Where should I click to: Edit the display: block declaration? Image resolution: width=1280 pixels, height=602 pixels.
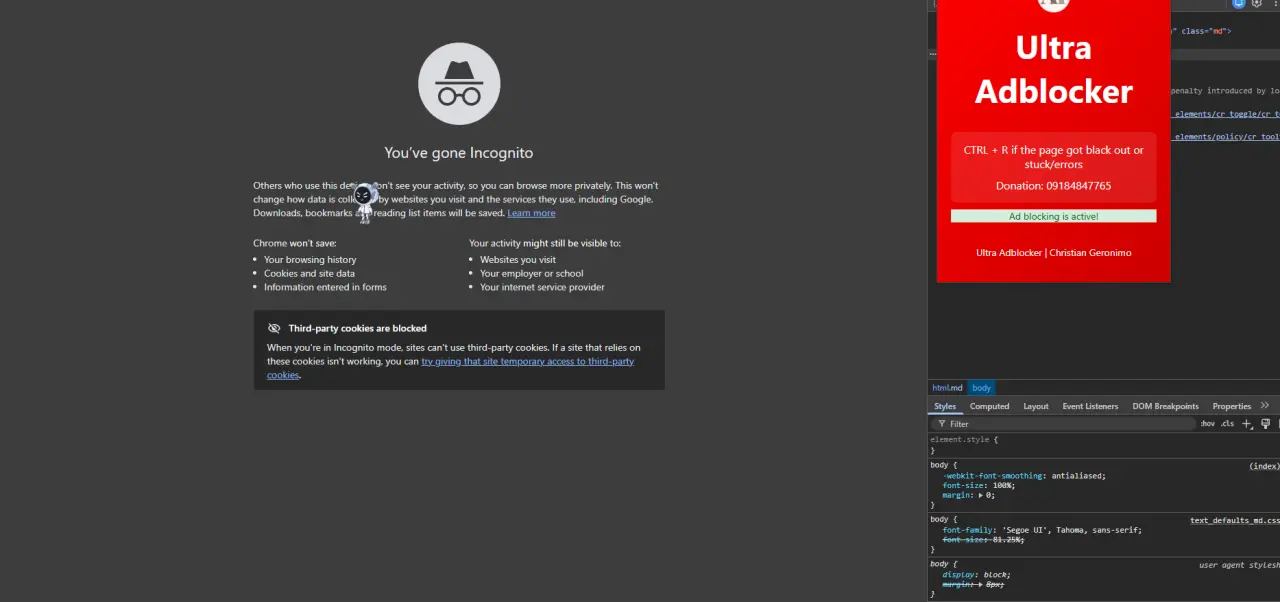(976, 575)
